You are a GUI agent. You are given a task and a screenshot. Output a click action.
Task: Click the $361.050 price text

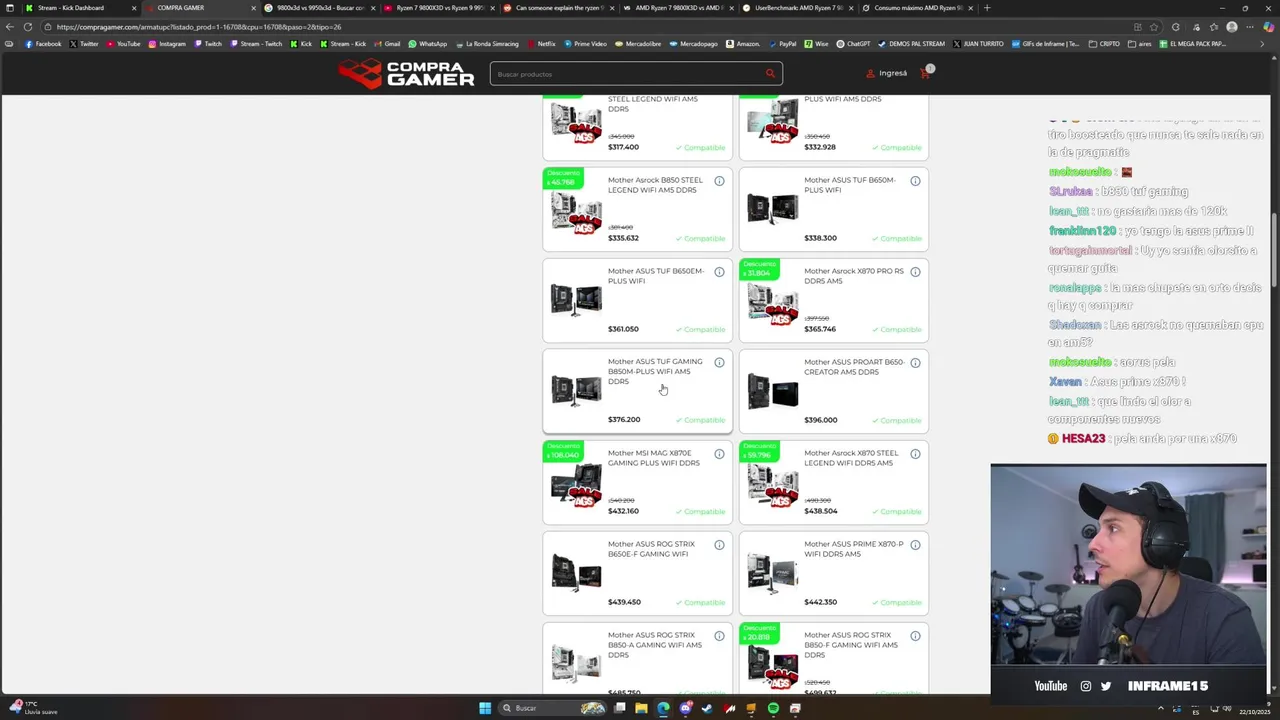(x=623, y=329)
